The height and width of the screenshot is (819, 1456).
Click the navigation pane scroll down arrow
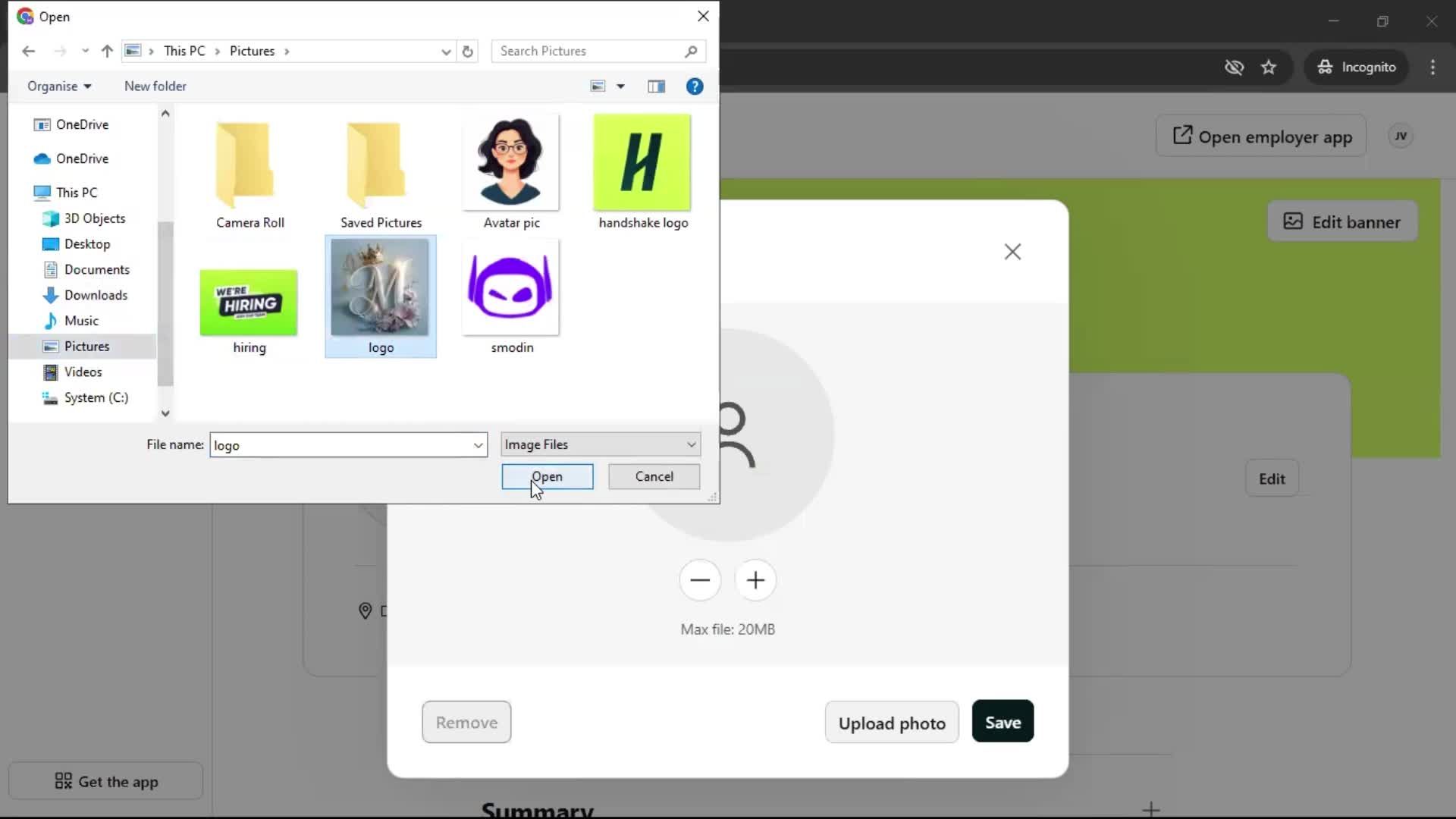point(165,413)
